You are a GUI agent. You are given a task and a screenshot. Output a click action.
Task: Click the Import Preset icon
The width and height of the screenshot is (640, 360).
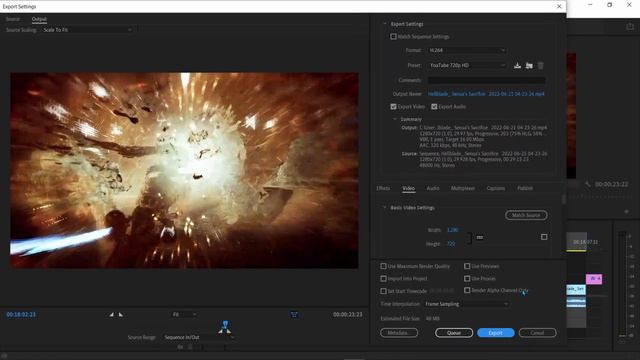tap(529, 65)
